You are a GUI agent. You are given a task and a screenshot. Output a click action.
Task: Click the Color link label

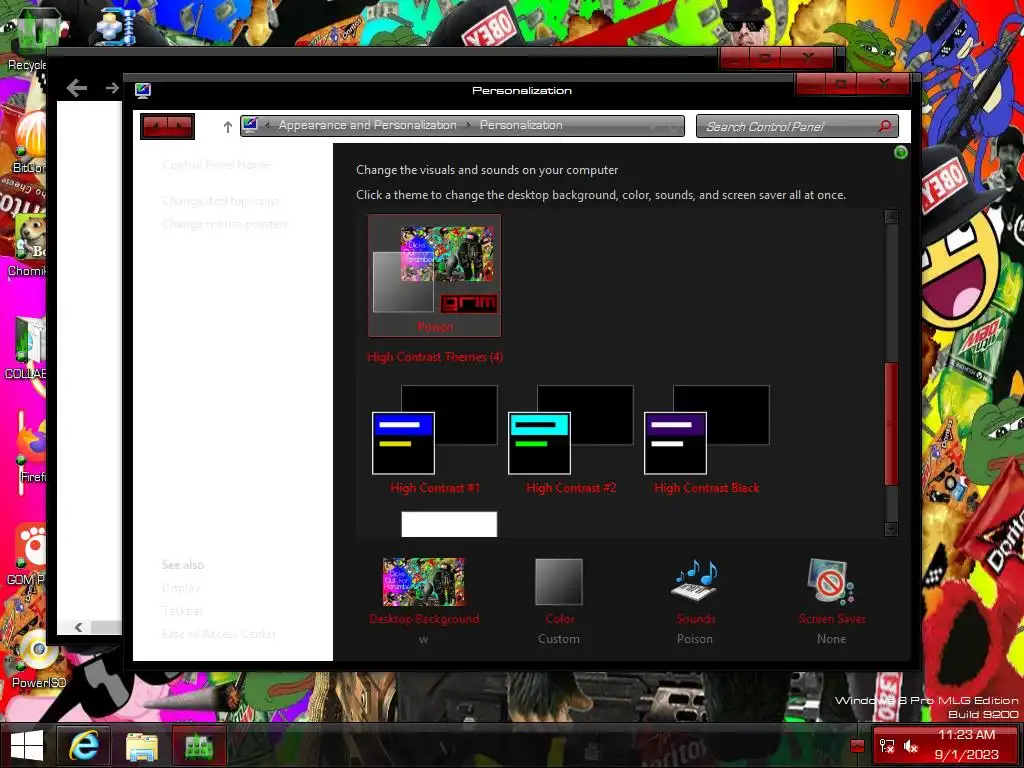560,618
